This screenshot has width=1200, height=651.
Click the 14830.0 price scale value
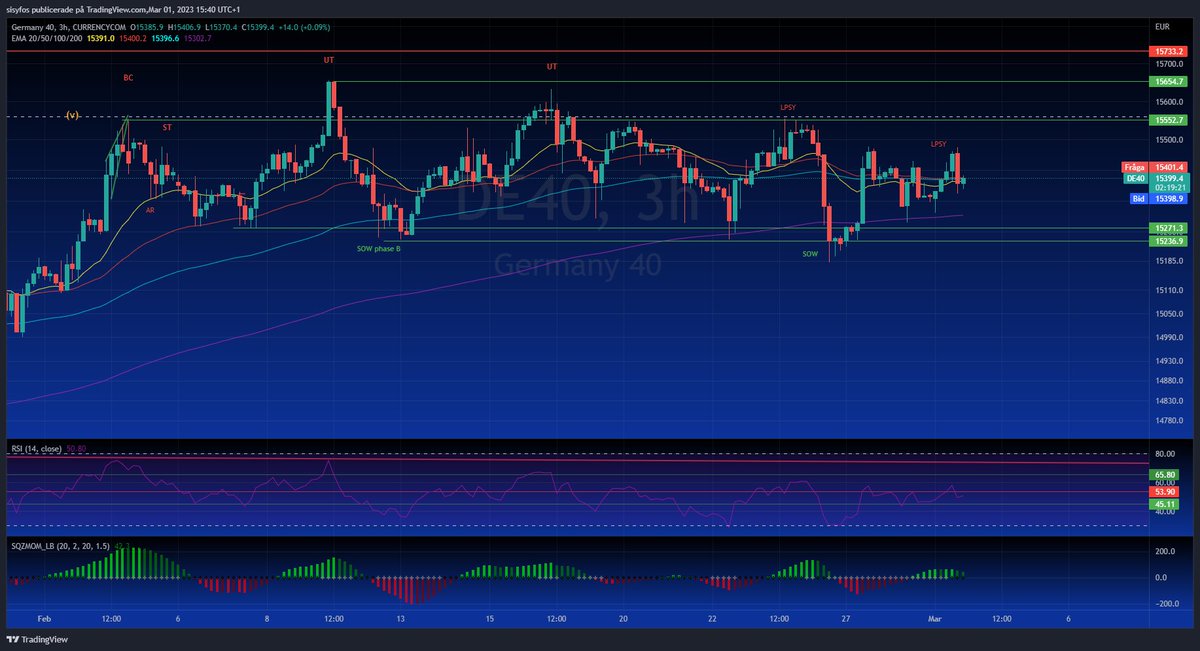point(1169,401)
